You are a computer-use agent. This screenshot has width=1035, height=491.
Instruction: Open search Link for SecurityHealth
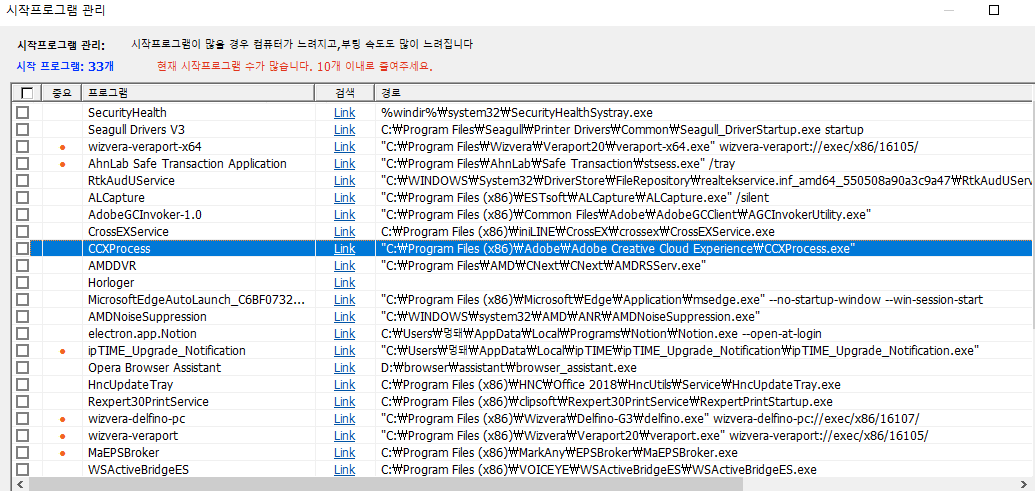click(345, 113)
